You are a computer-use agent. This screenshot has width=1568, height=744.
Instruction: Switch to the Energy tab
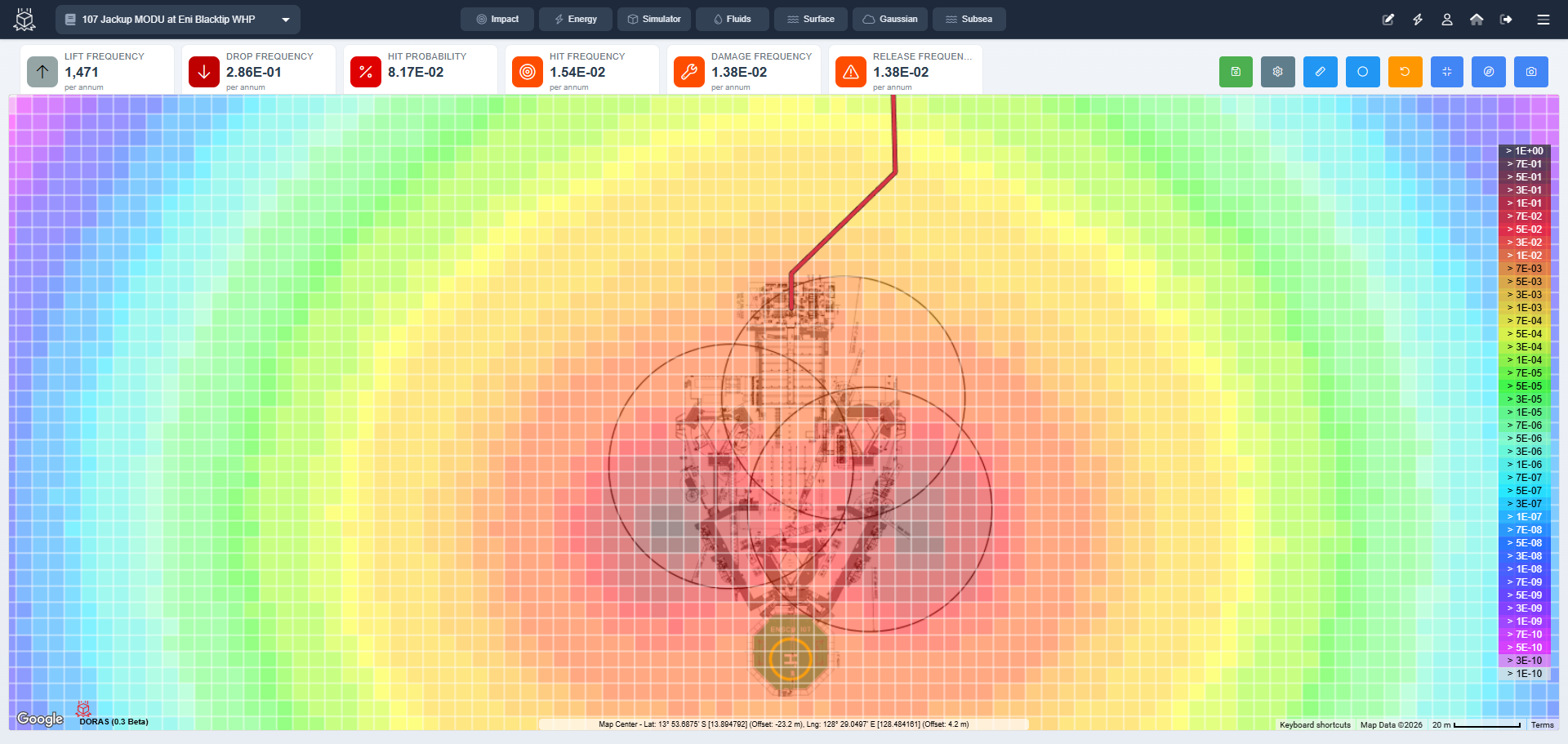point(576,19)
